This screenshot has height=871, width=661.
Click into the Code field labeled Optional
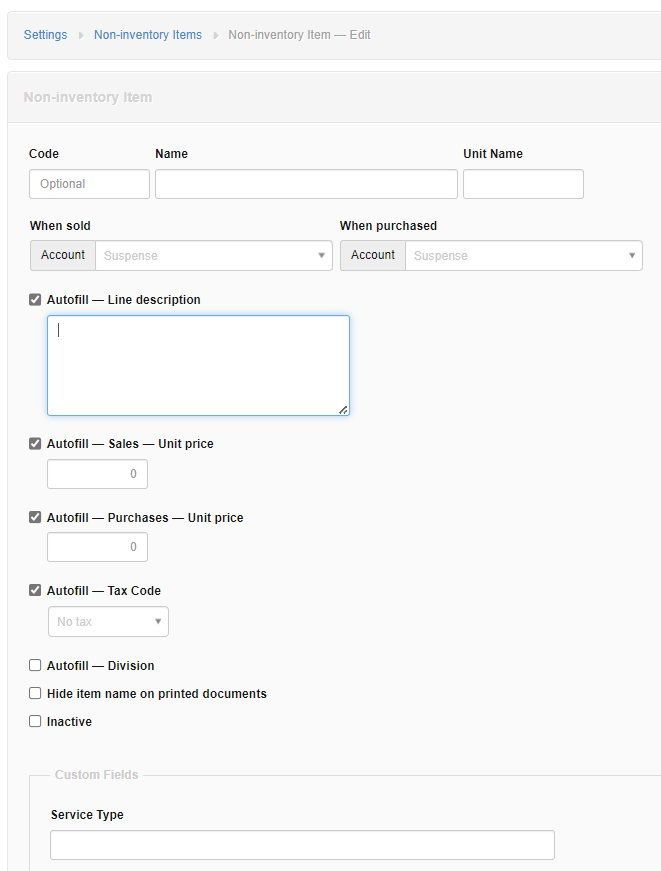click(x=89, y=183)
